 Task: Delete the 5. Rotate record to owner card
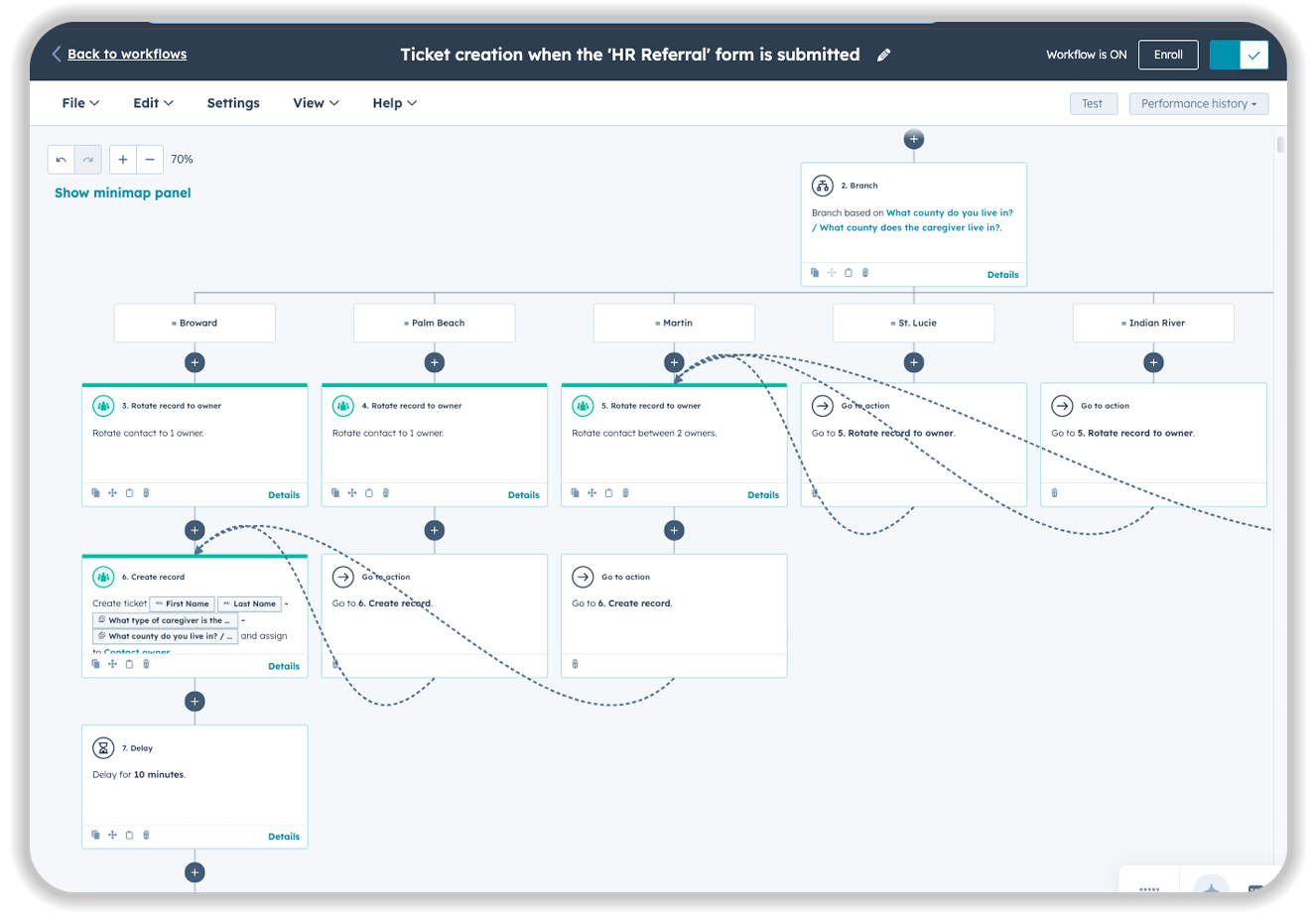coord(625,492)
